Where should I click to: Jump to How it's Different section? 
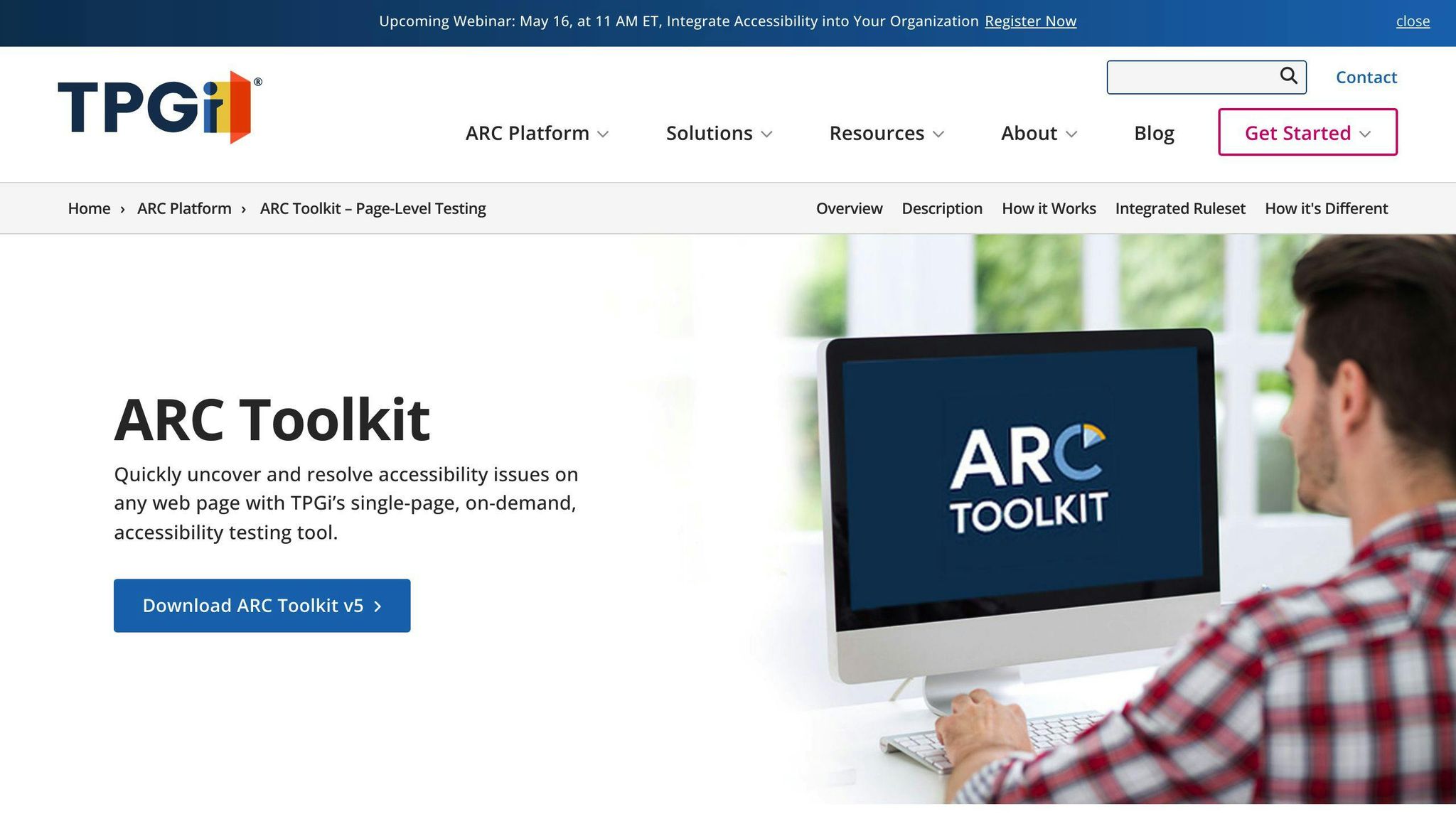[x=1326, y=208]
